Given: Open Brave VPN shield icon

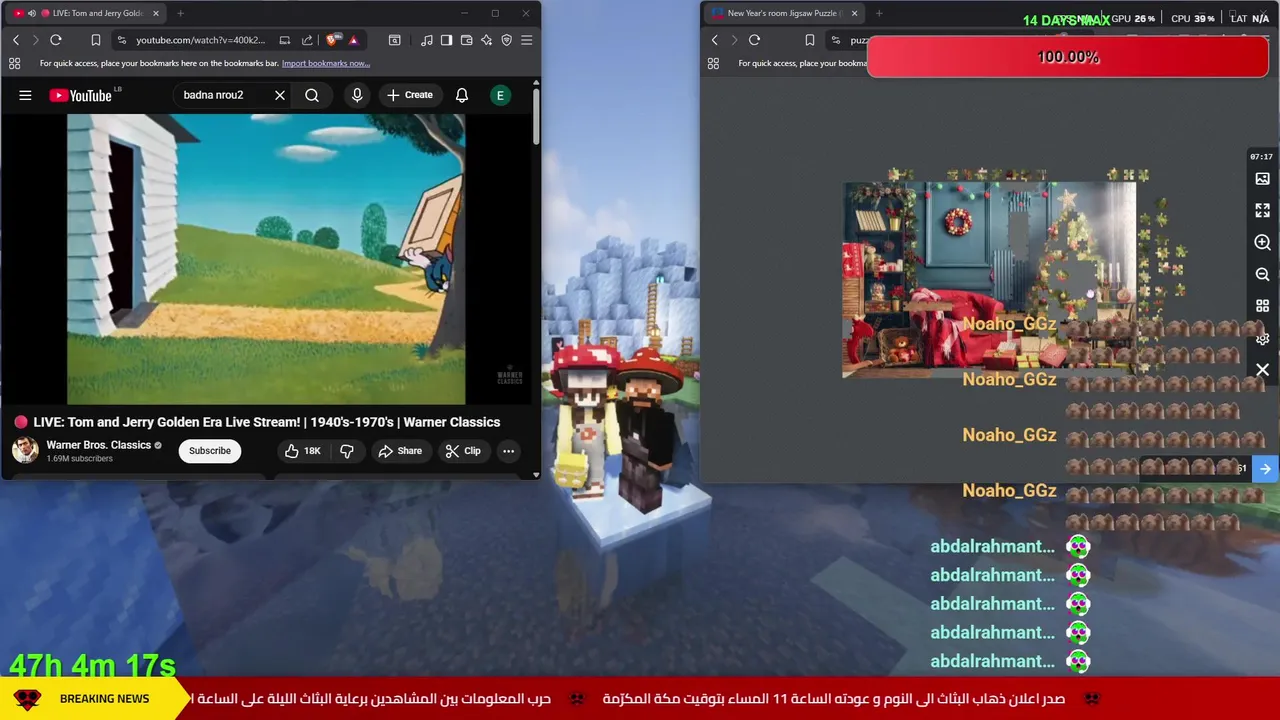Looking at the screenshot, I should click(506, 40).
